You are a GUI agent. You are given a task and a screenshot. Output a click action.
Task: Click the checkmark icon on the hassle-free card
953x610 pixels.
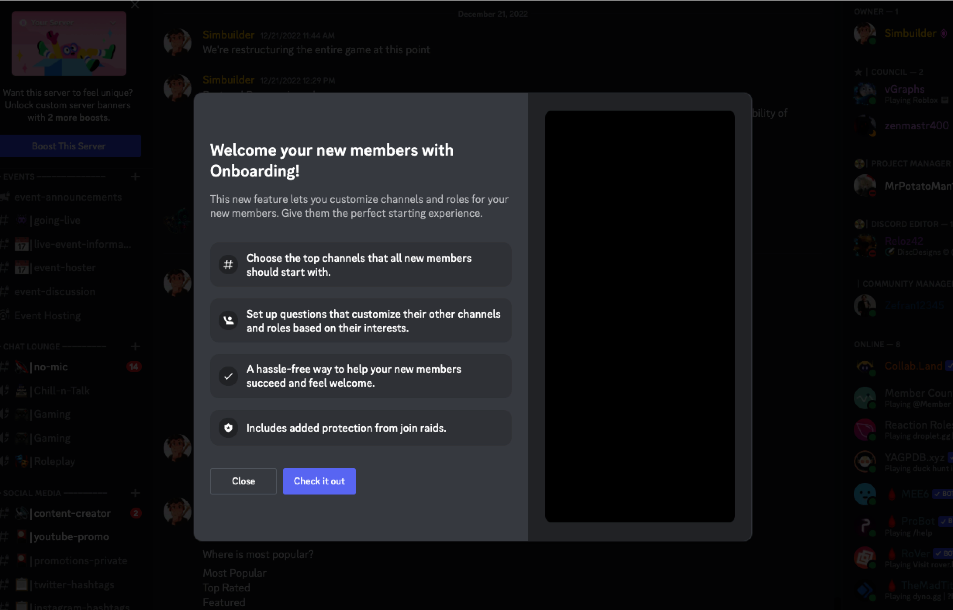coord(227,375)
